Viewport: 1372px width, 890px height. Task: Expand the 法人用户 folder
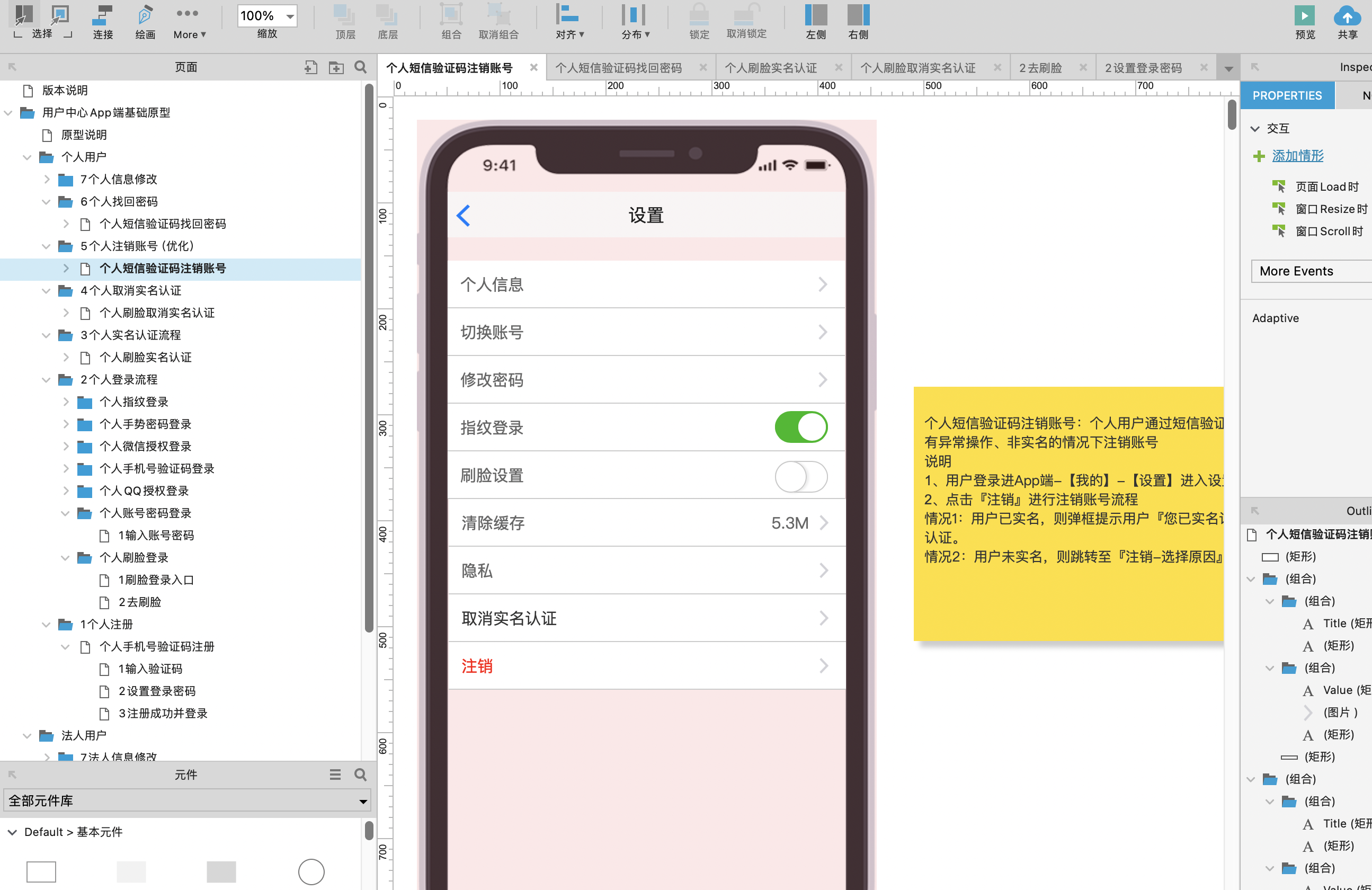[x=27, y=735]
